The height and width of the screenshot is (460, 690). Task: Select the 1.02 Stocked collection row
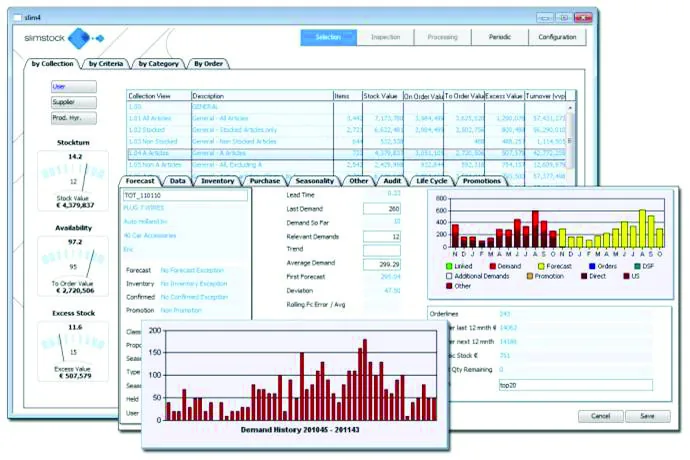point(347,130)
